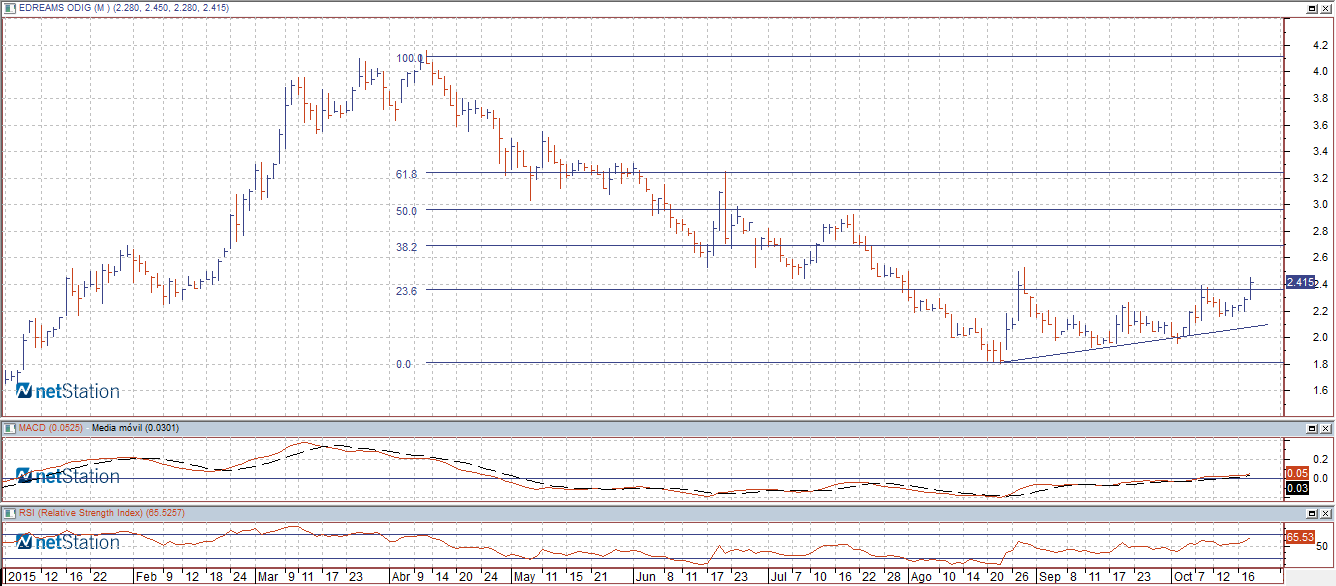Click the 0.2 label on MACD axis
Screen dimensions: 1336x586
(1321, 459)
